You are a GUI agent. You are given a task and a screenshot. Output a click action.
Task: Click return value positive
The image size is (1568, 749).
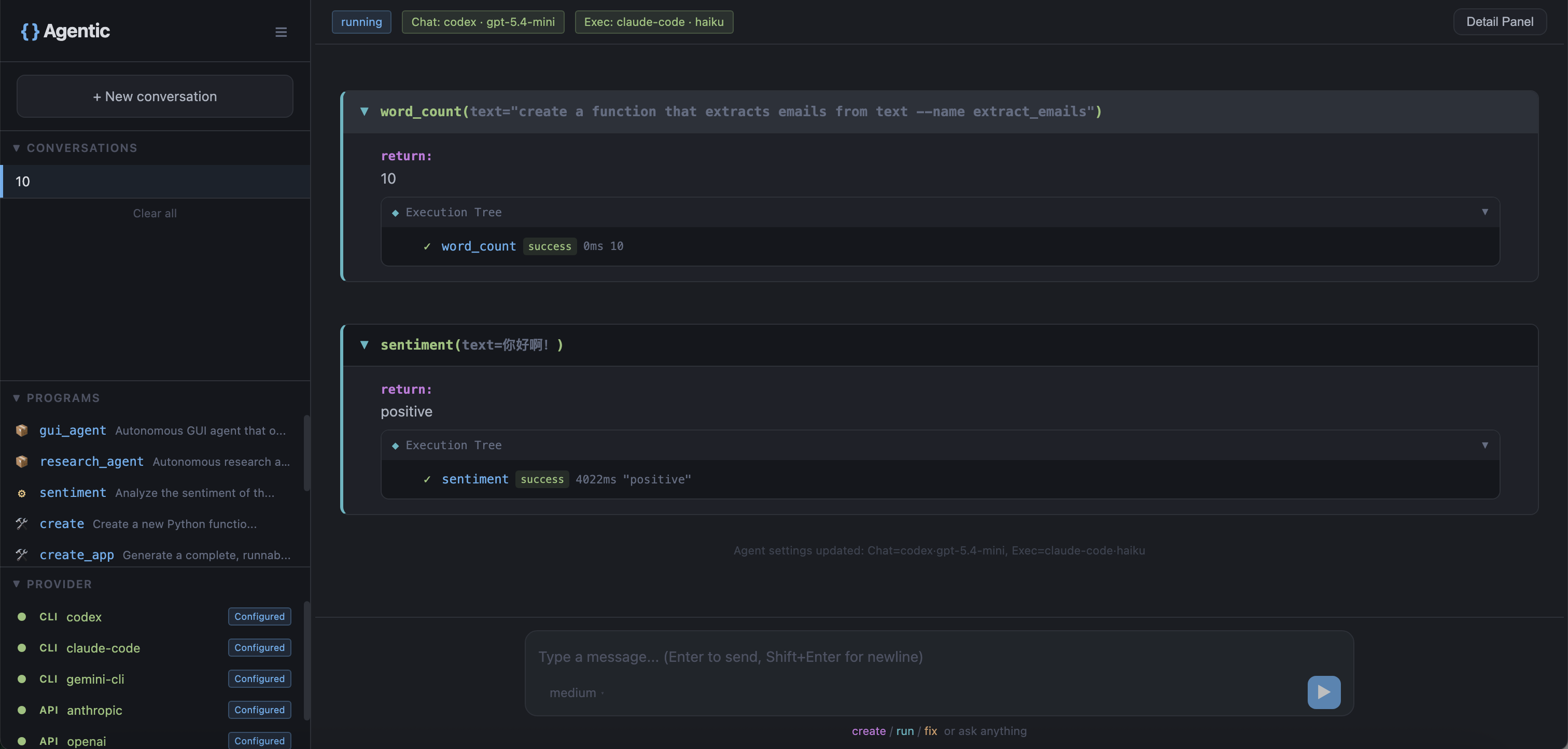pyautogui.click(x=406, y=412)
